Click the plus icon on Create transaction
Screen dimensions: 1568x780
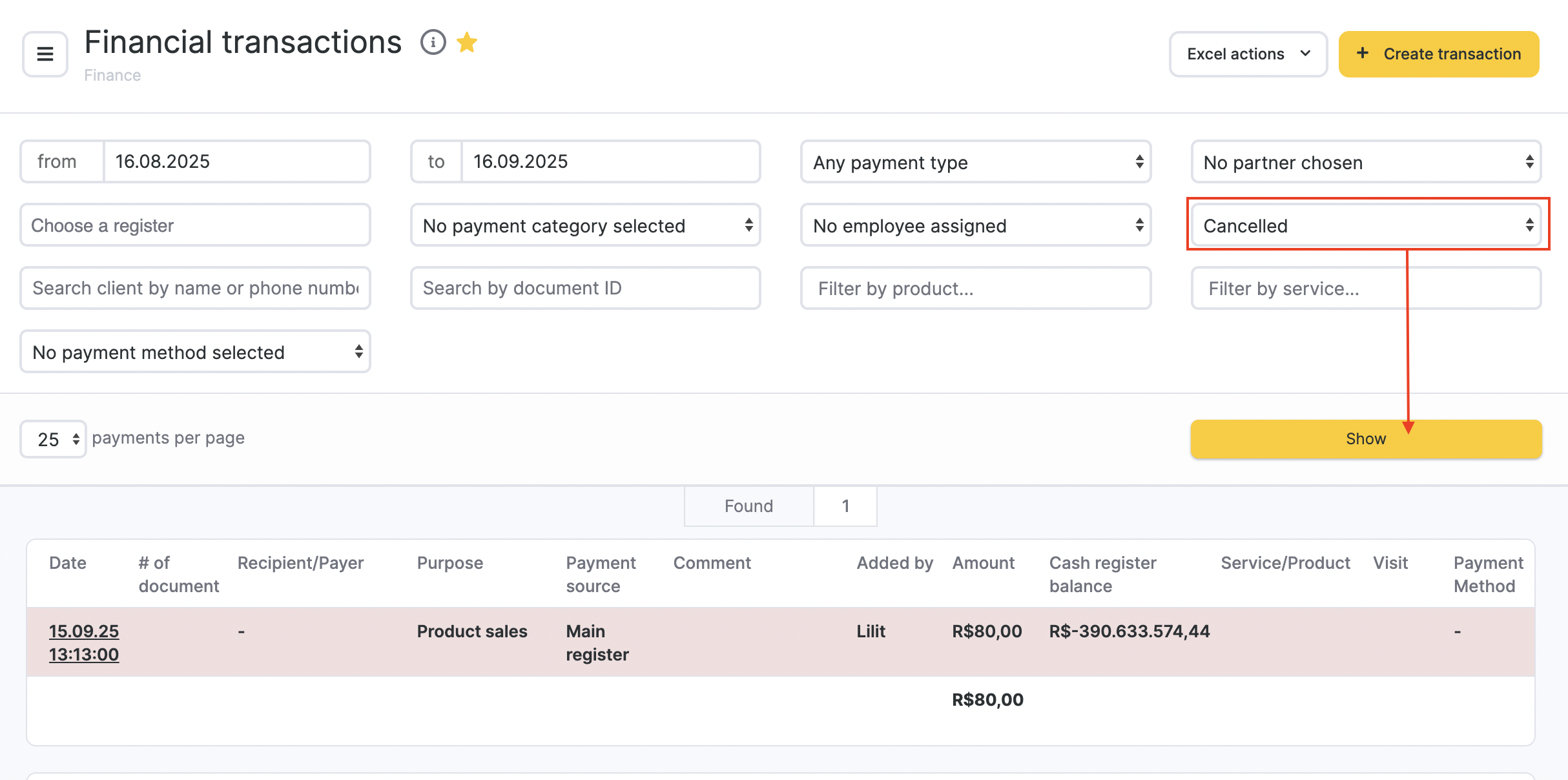click(1363, 54)
